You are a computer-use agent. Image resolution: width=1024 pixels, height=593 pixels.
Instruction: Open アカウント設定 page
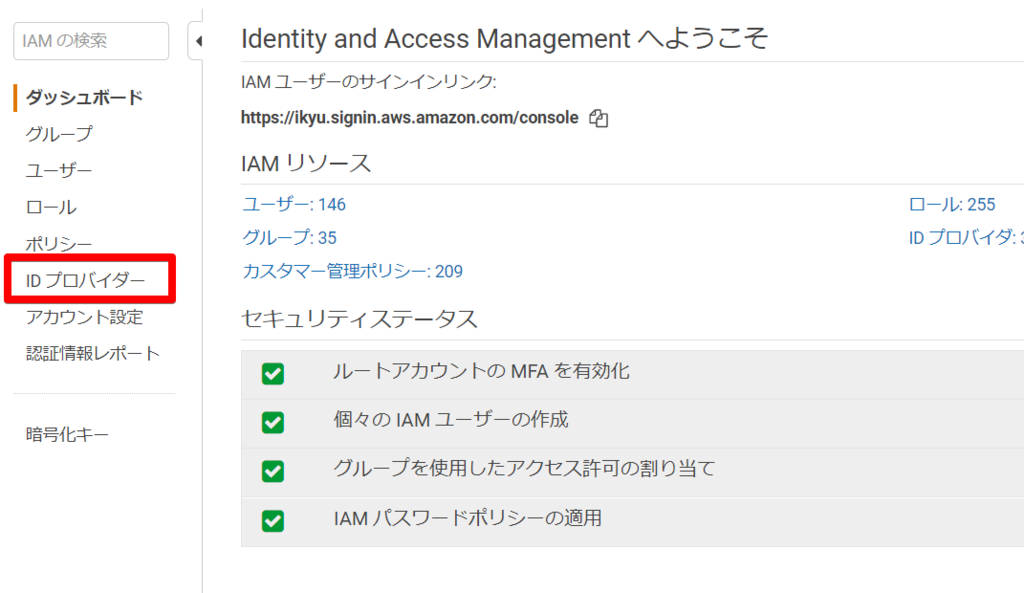click(84, 317)
